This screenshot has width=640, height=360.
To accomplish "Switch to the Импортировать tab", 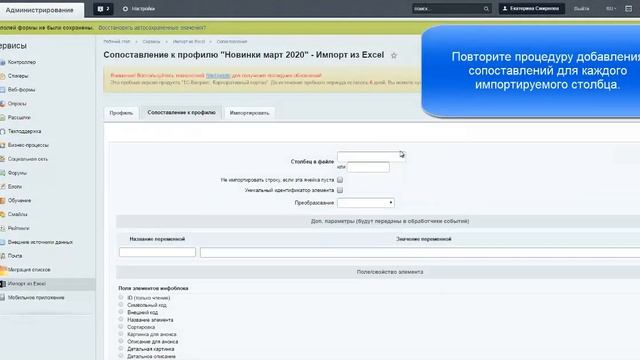I will coord(249,113).
